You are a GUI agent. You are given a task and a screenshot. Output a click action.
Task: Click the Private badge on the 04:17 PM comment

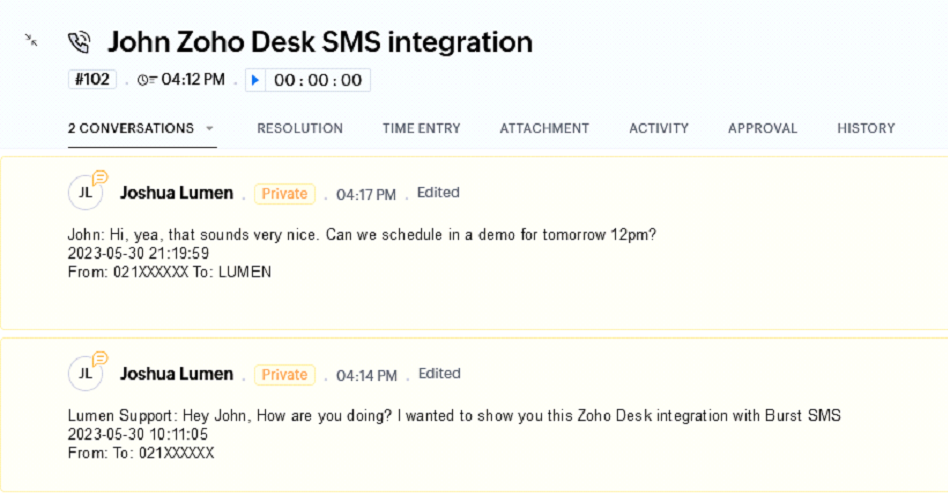click(284, 194)
